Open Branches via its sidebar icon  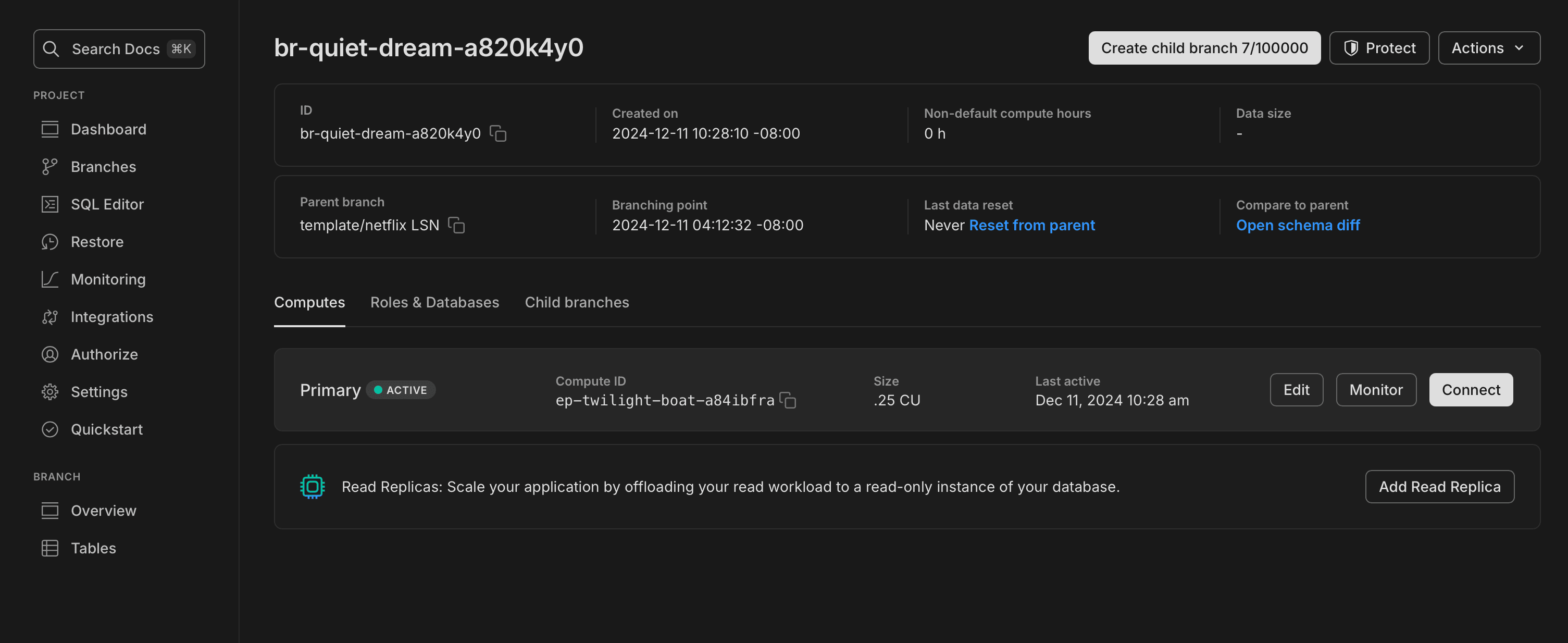click(49, 167)
